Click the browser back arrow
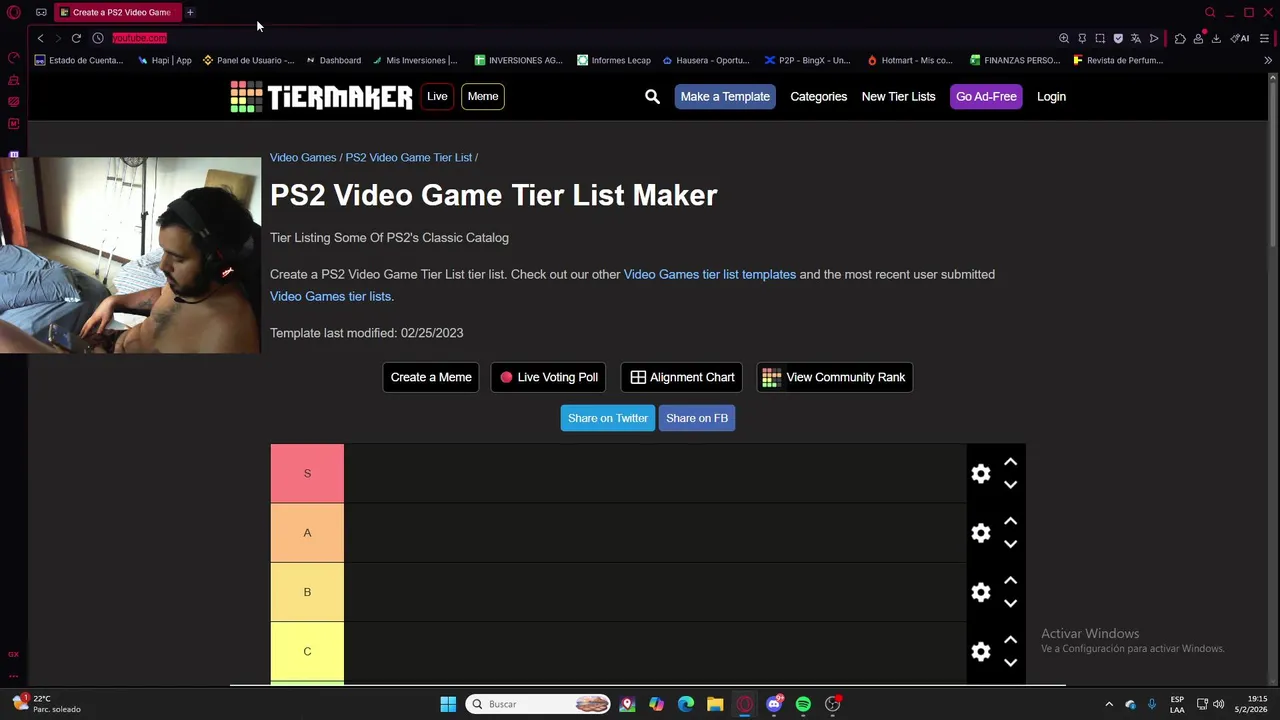Image resolution: width=1280 pixels, height=720 pixels. (x=40, y=38)
